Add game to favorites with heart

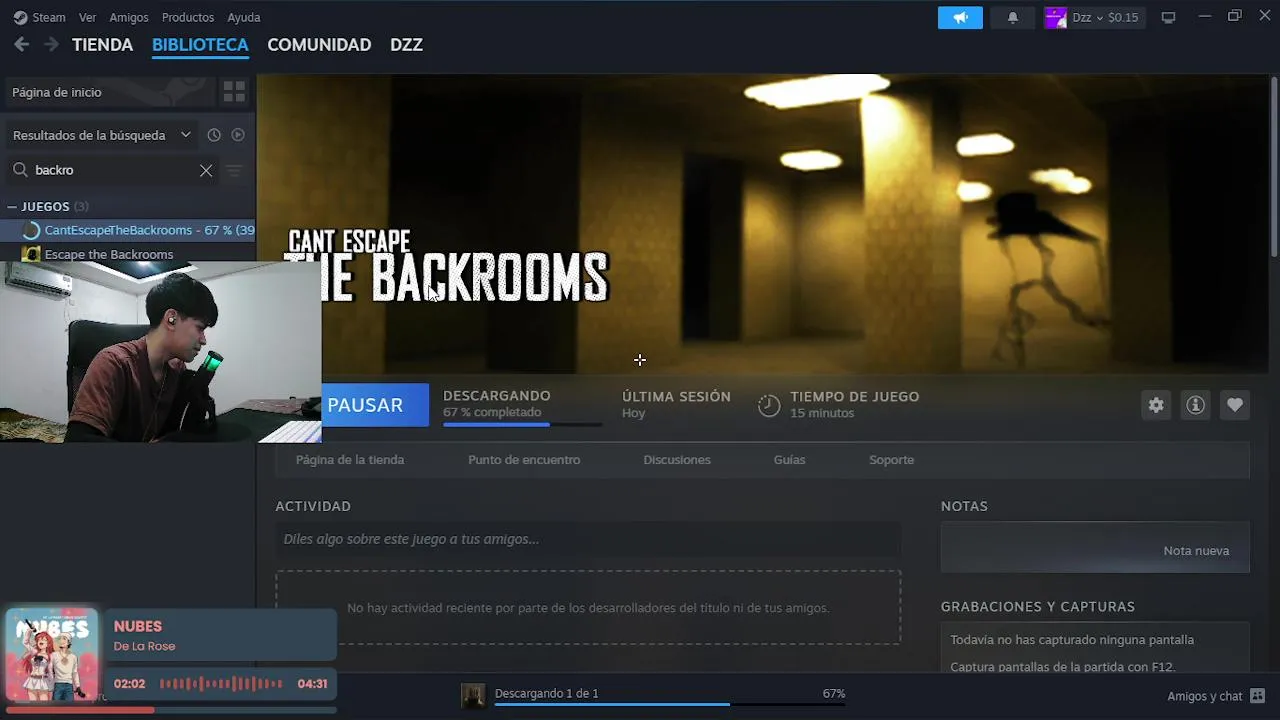point(1235,405)
